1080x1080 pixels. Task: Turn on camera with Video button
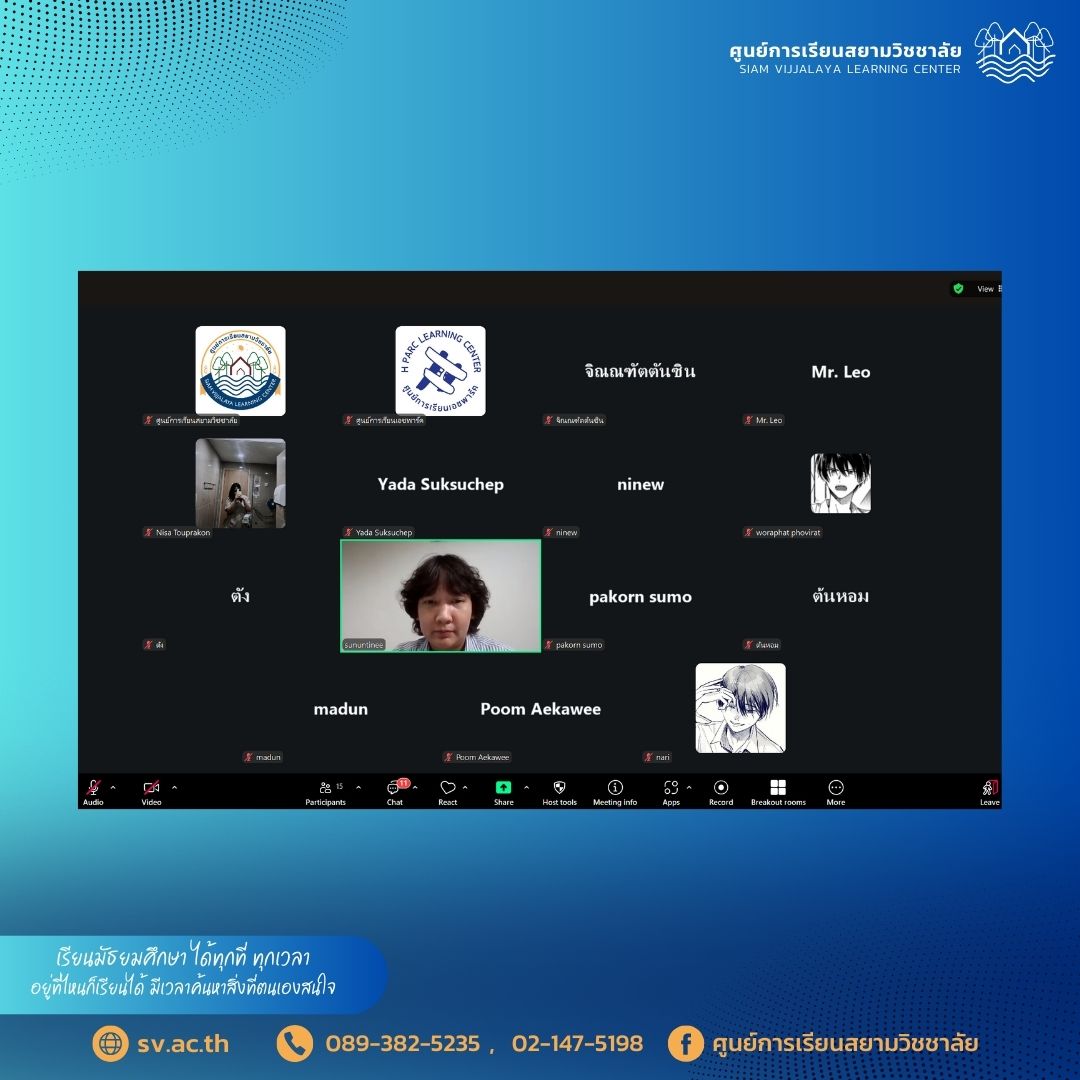(151, 789)
